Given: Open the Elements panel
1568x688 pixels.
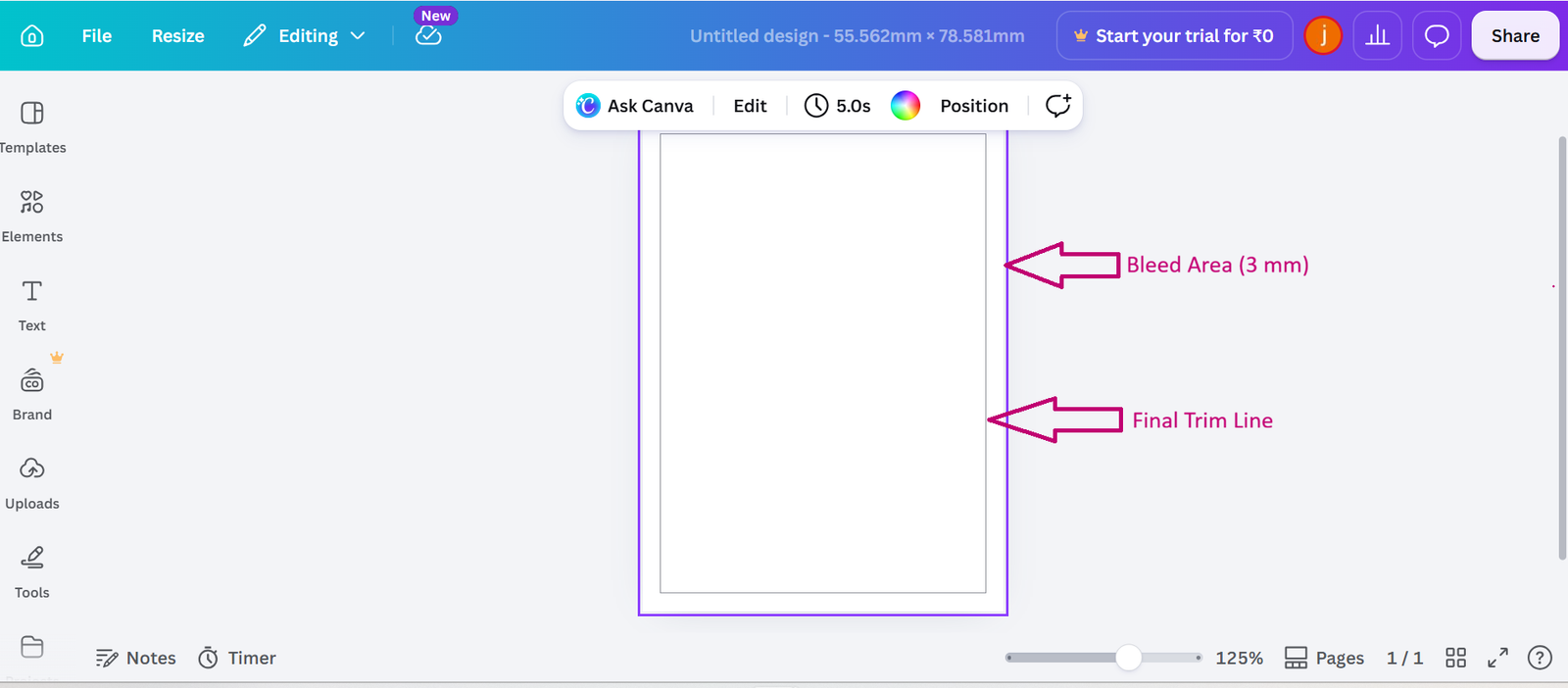Looking at the screenshot, I should click(x=32, y=217).
